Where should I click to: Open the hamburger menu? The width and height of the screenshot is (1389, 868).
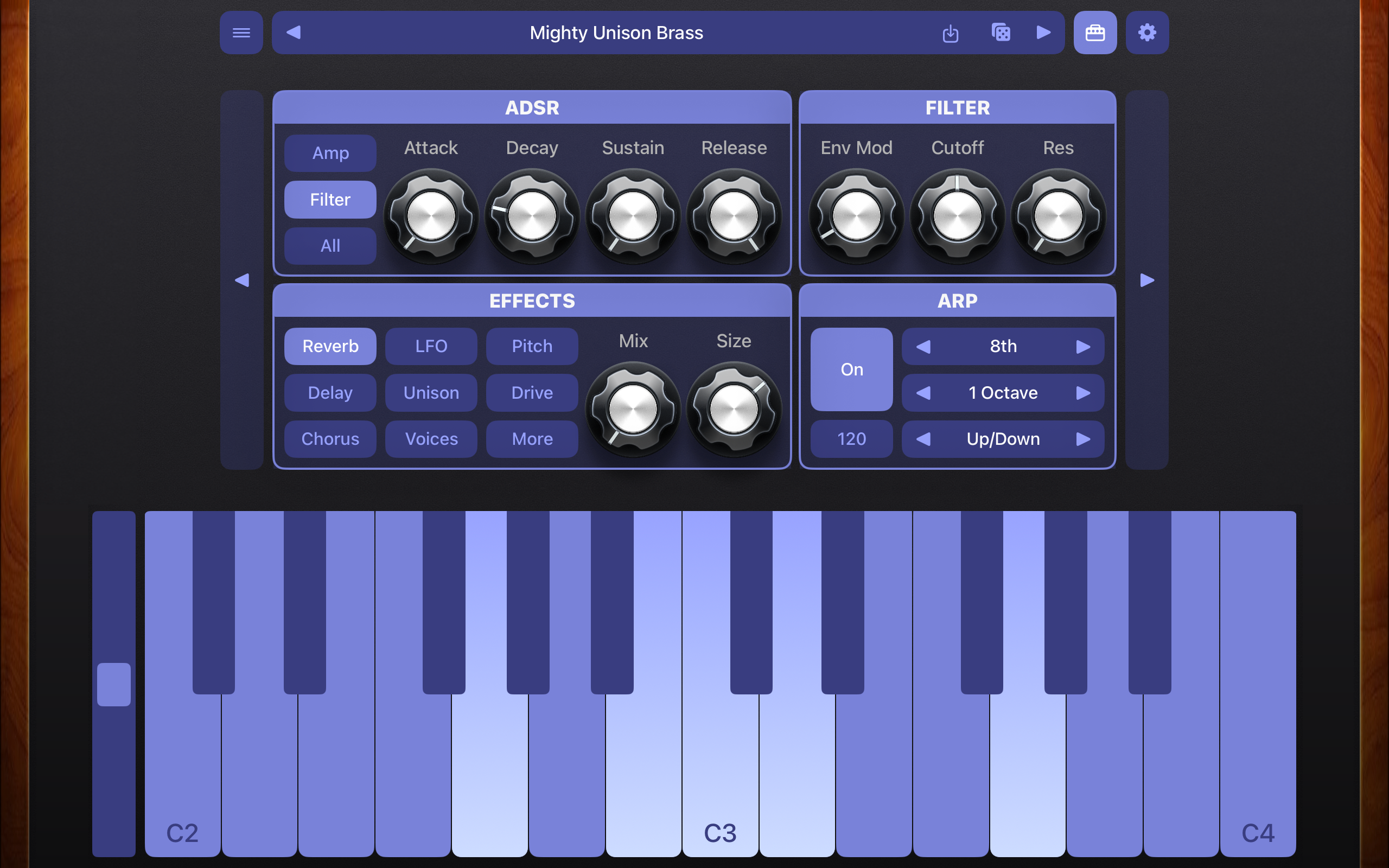tap(241, 33)
